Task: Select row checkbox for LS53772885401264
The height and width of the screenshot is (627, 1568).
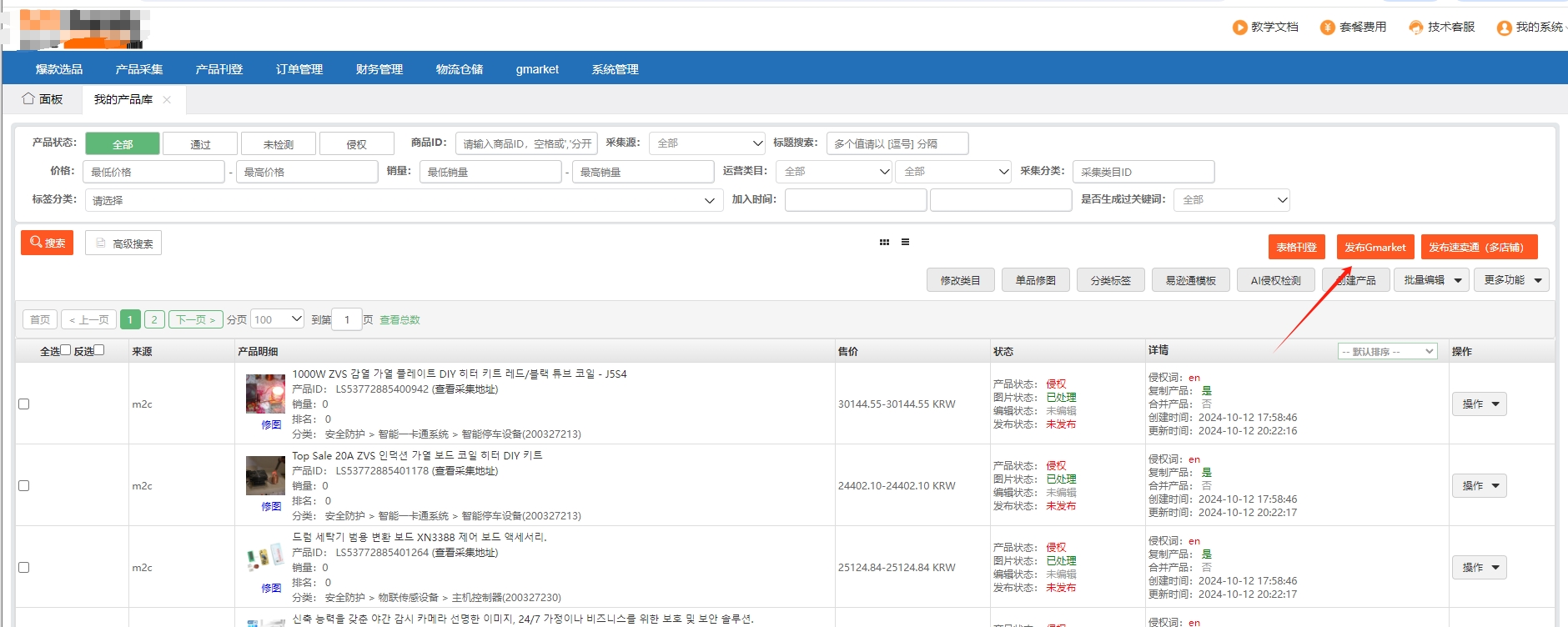Action: pyautogui.click(x=24, y=567)
